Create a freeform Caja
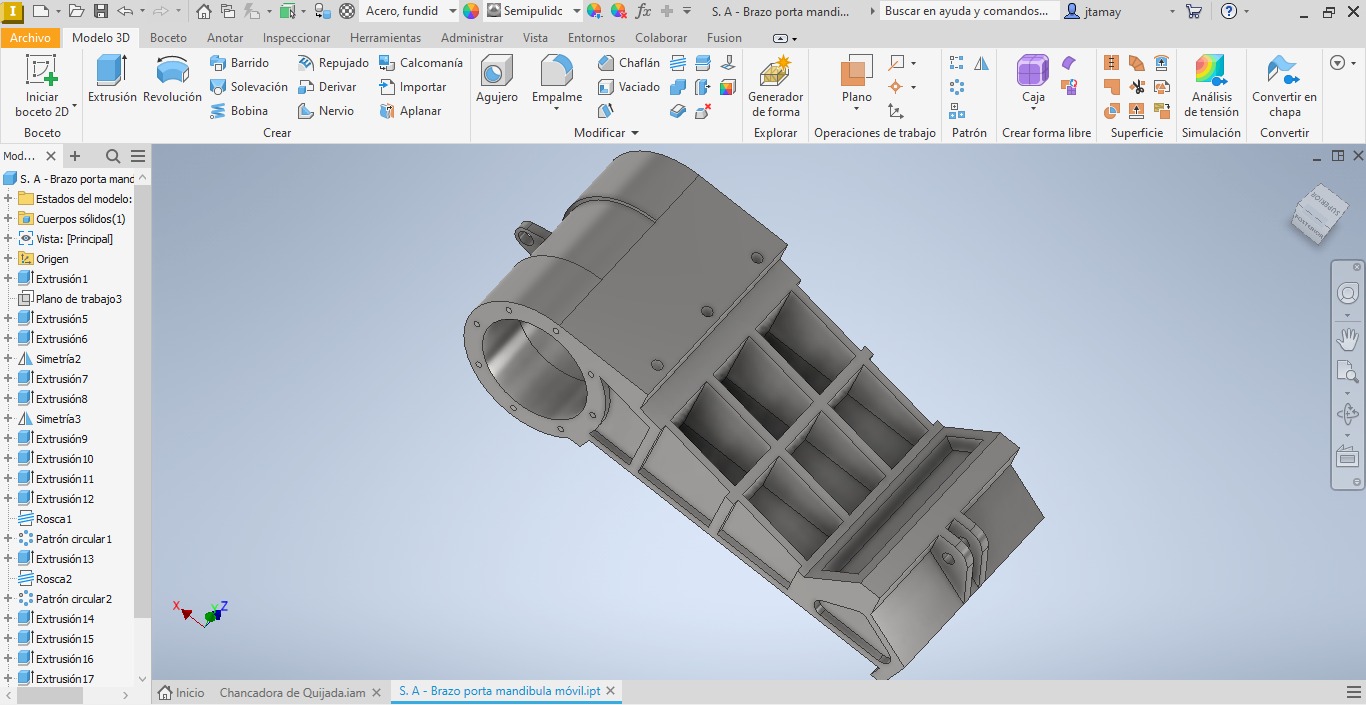Viewport: 1366px width, 705px height. [x=1033, y=82]
